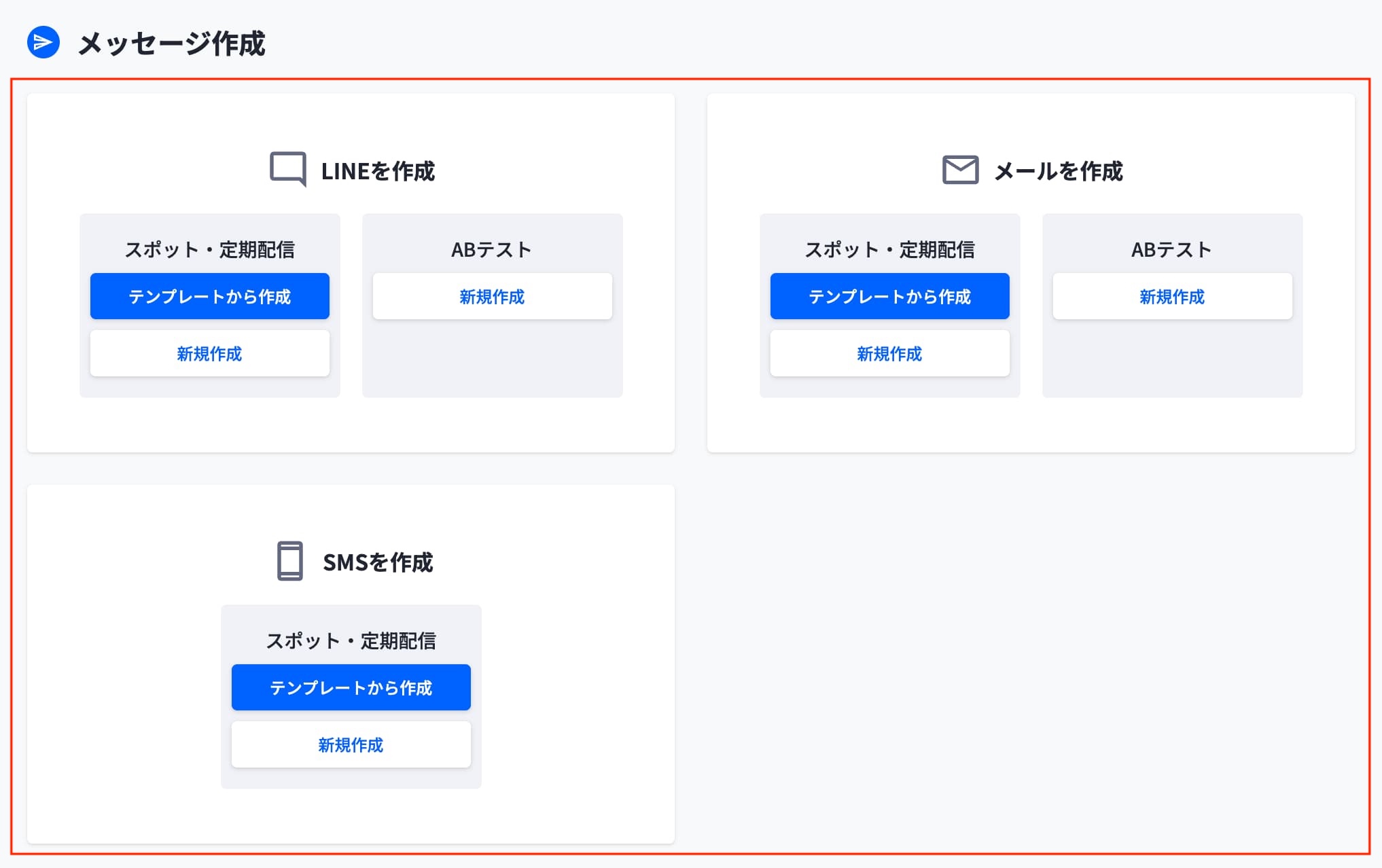The height and width of the screenshot is (868, 1382).
Task: Select the ABテスト label in mail card
Action: [x=1171, y=250]
